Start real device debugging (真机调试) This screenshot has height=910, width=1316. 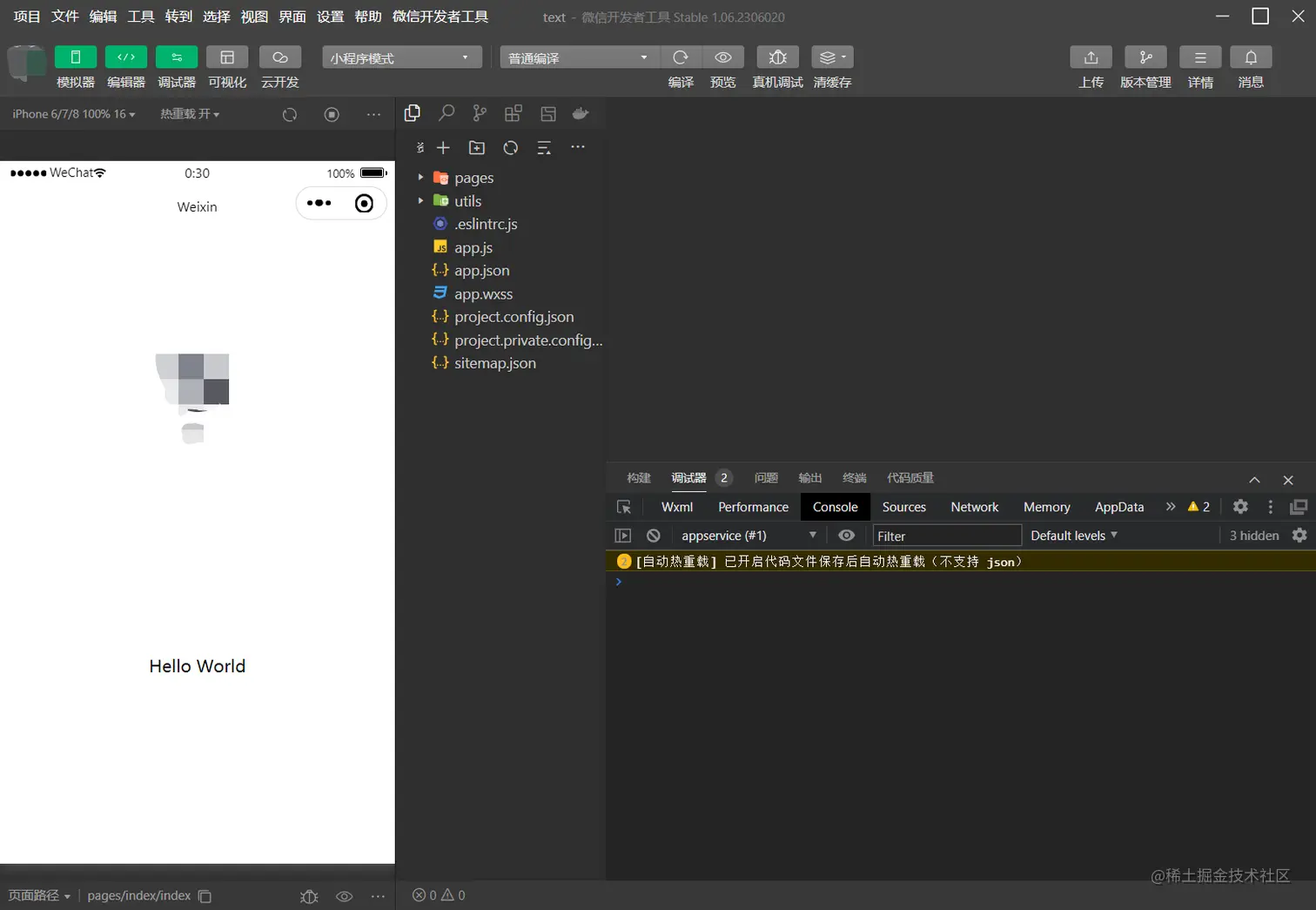[x=778, y=57]
